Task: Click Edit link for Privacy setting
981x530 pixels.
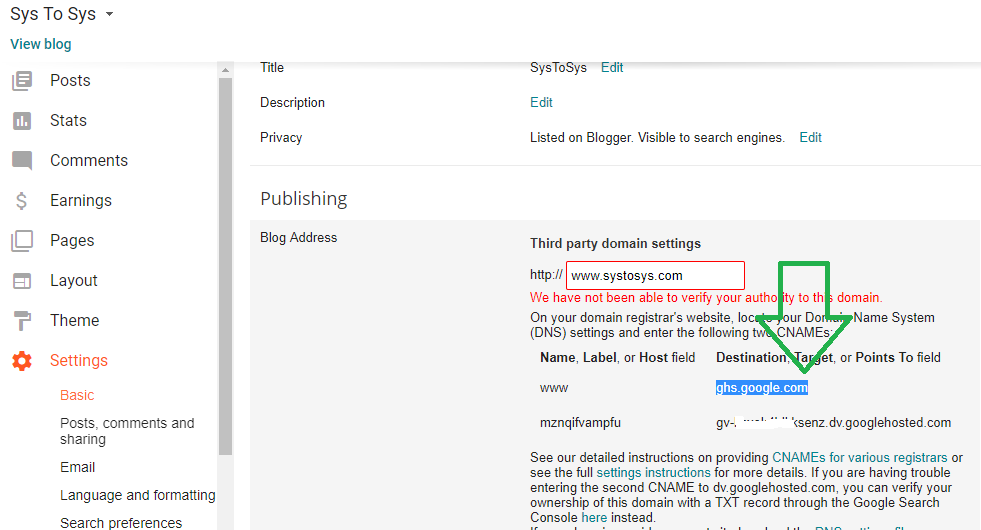Action: [x=810, y=138]
